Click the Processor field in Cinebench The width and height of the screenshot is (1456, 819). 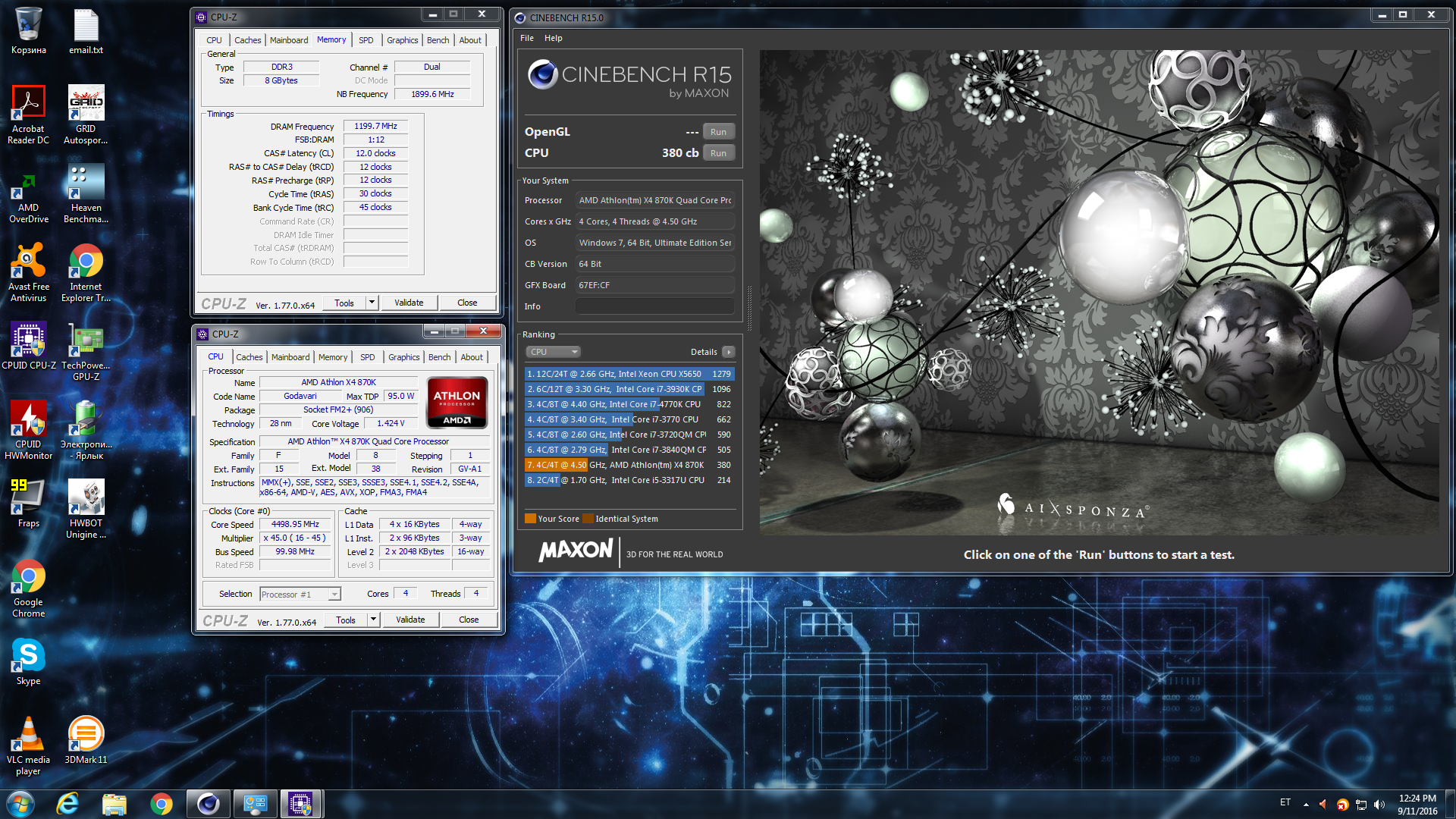[x=655, y=200]
